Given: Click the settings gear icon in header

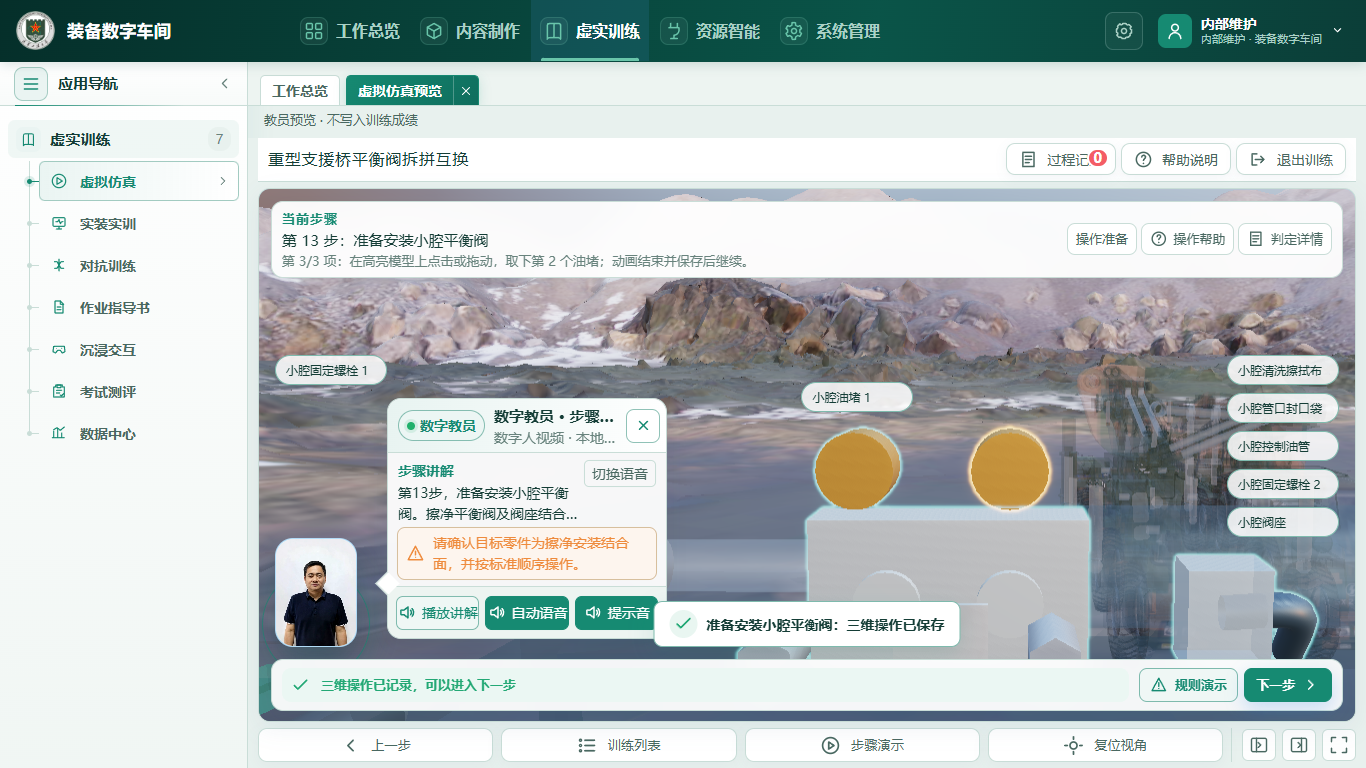Looking at the screenshot, I should click(1123, 31).
